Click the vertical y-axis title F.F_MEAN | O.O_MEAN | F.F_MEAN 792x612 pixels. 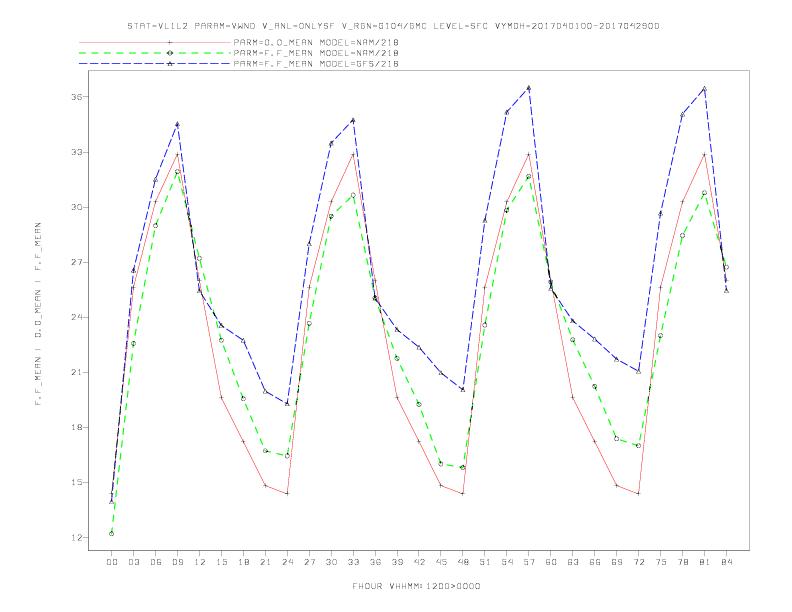pos(38,314)
